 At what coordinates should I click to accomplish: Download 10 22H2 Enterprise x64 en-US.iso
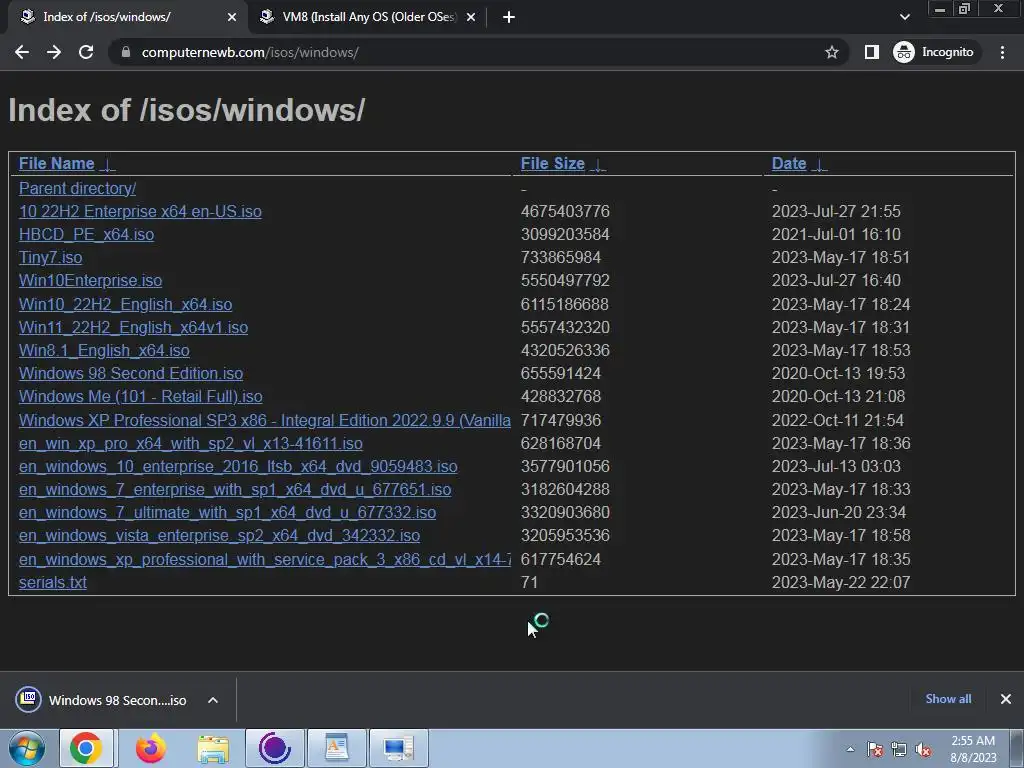click(140, 212)
